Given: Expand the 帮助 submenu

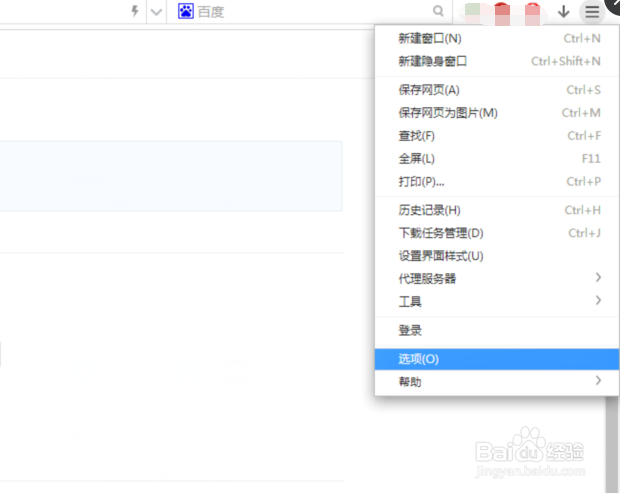Looking at the screenshot, I should tap(497, 382).
